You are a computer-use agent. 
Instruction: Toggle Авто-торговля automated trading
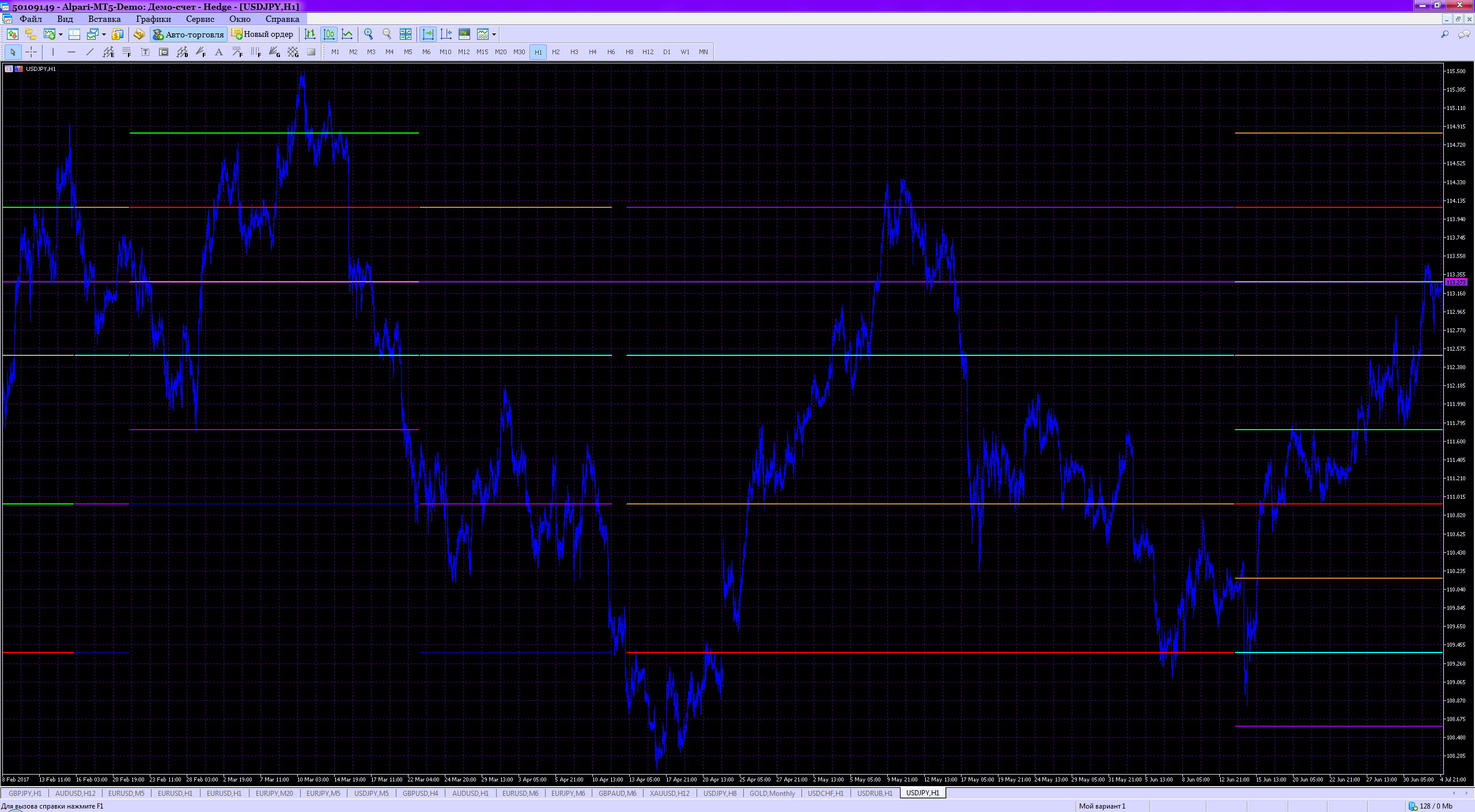187,34
